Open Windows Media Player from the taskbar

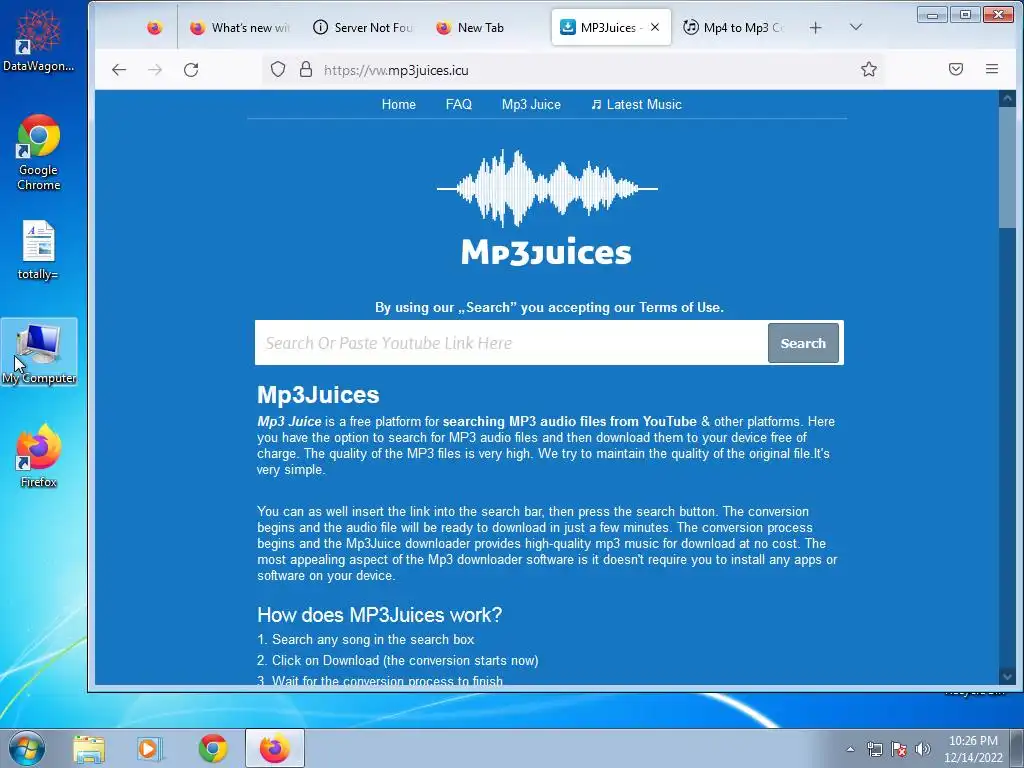click(150, 749)
